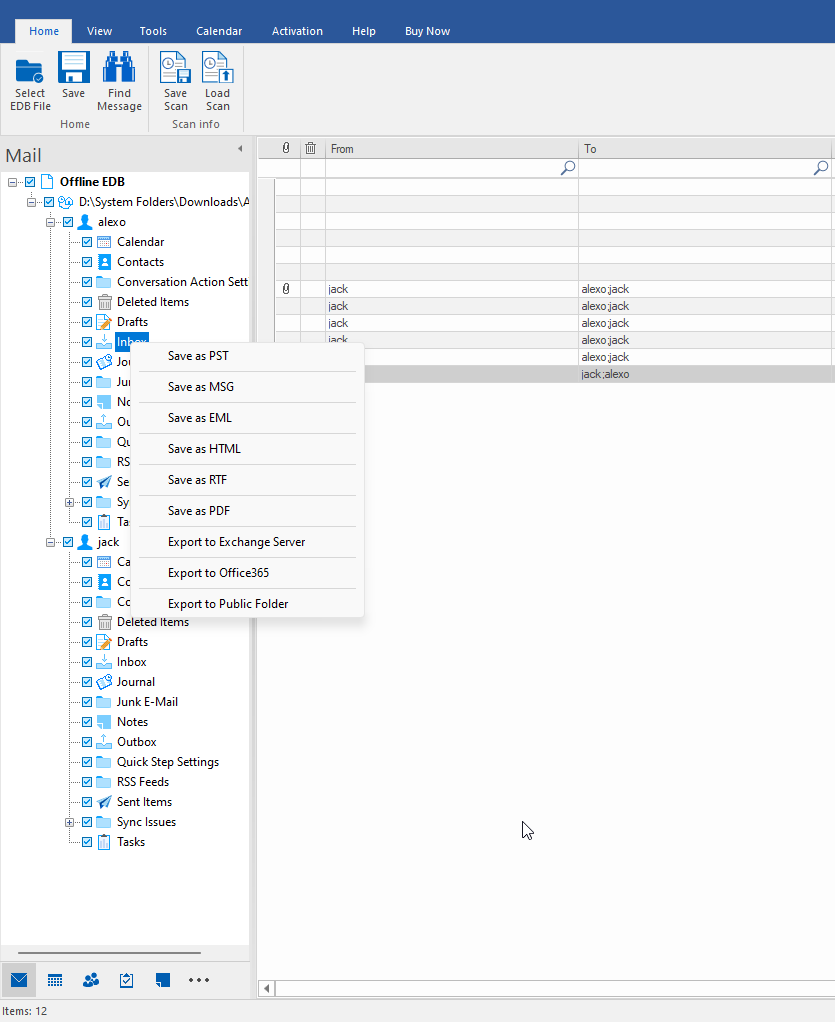This screenshot has height=1022, width=835.
Task: Toggle jack mailbox checkbox
Action: (68, 542)
